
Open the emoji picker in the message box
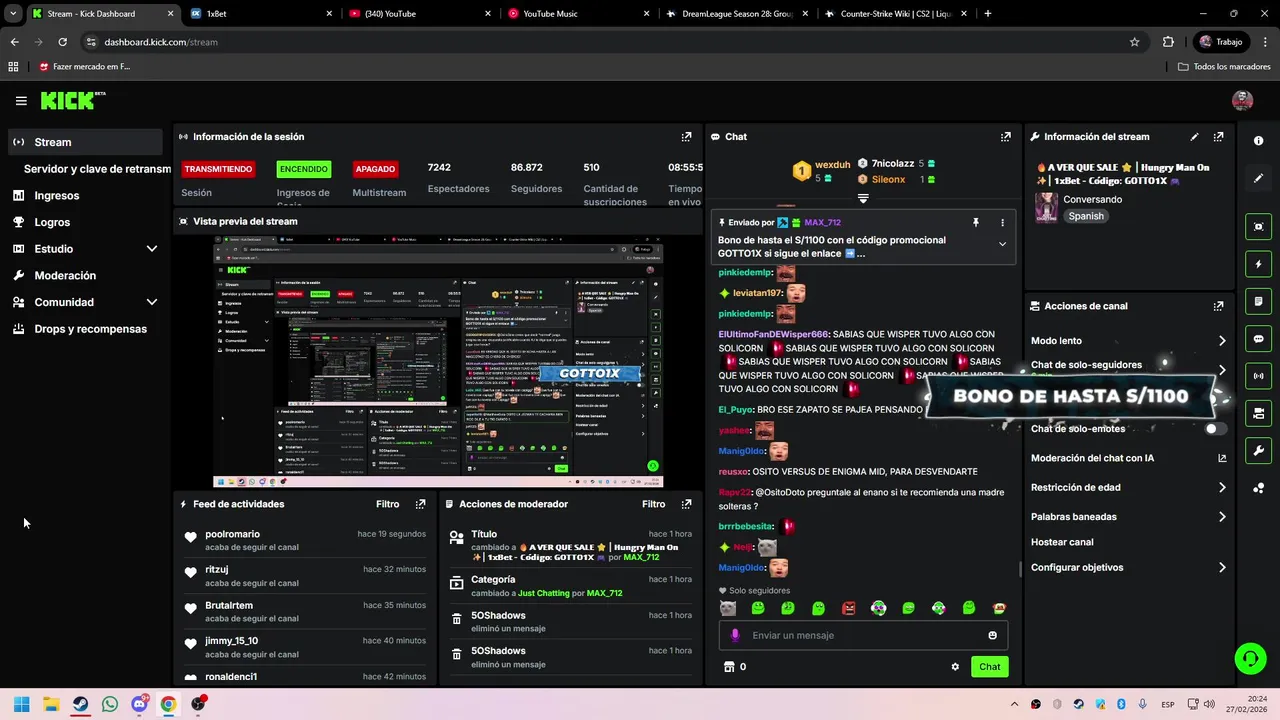coord(992,635)
